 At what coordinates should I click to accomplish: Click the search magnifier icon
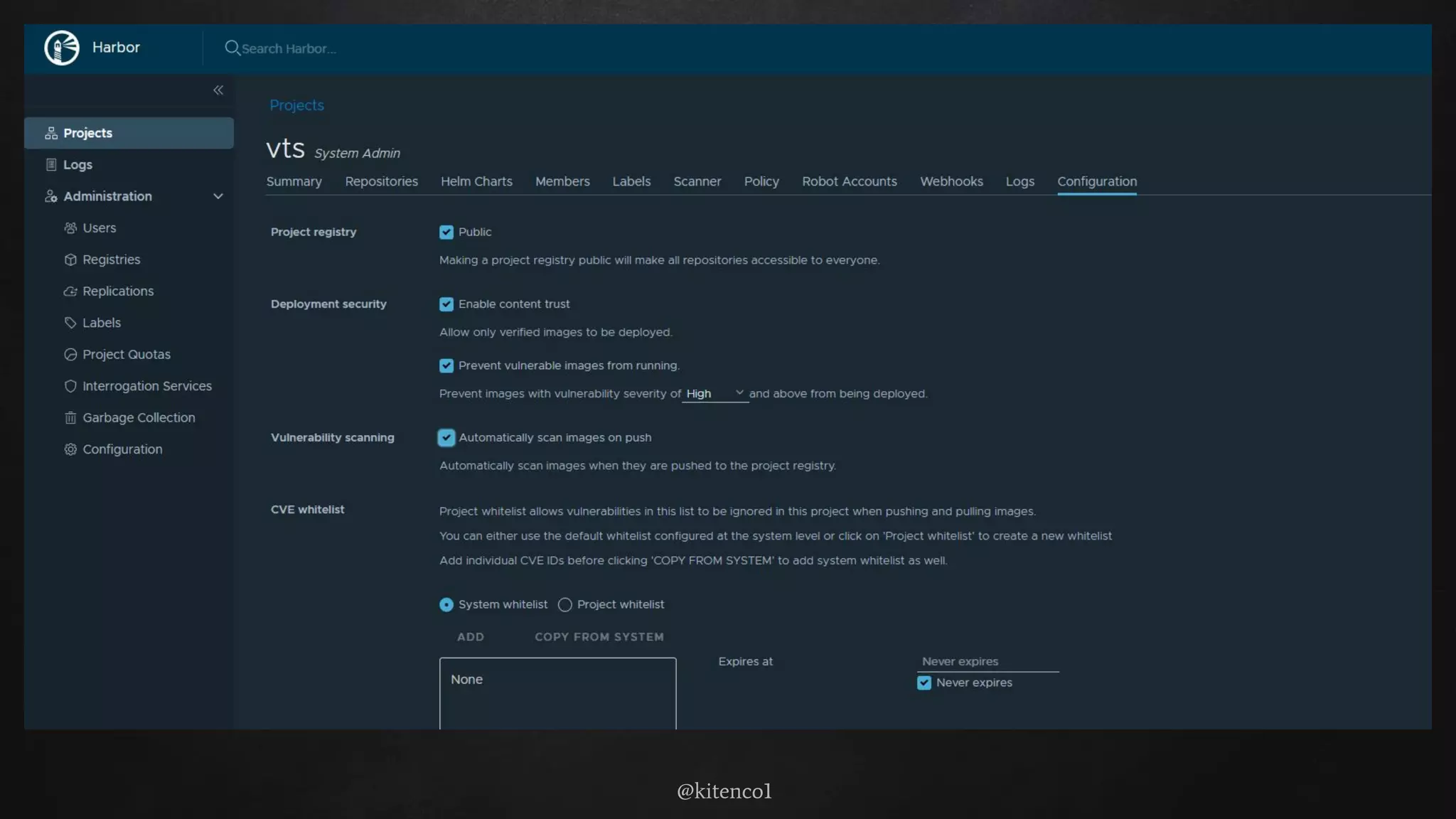(x=232, y=48)
